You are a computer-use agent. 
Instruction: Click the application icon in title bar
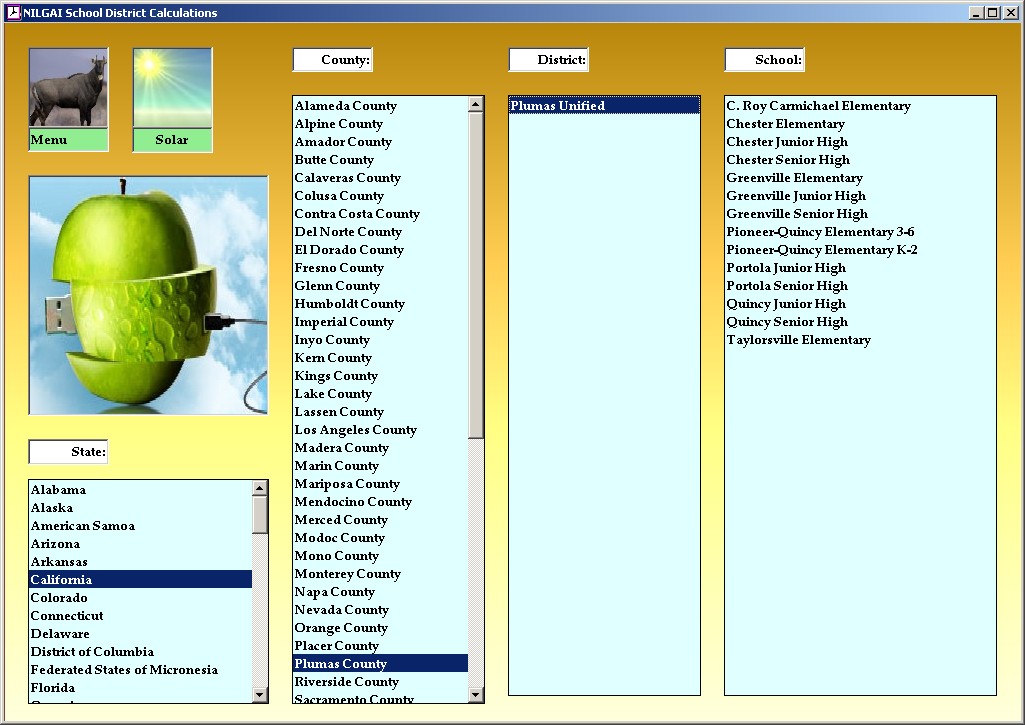13,13
